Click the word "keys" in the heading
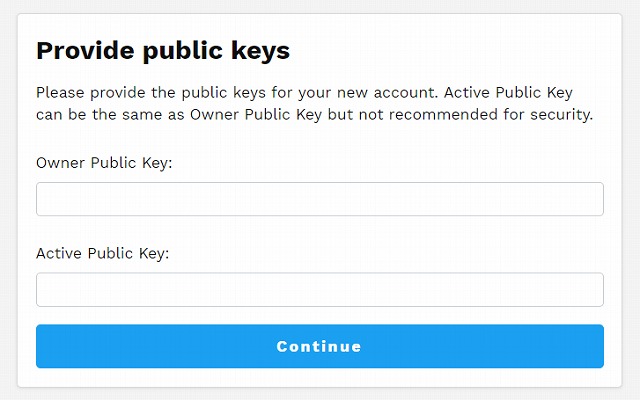Image resolution: width=640 pixels, height=400 pixels. point(260,52)
